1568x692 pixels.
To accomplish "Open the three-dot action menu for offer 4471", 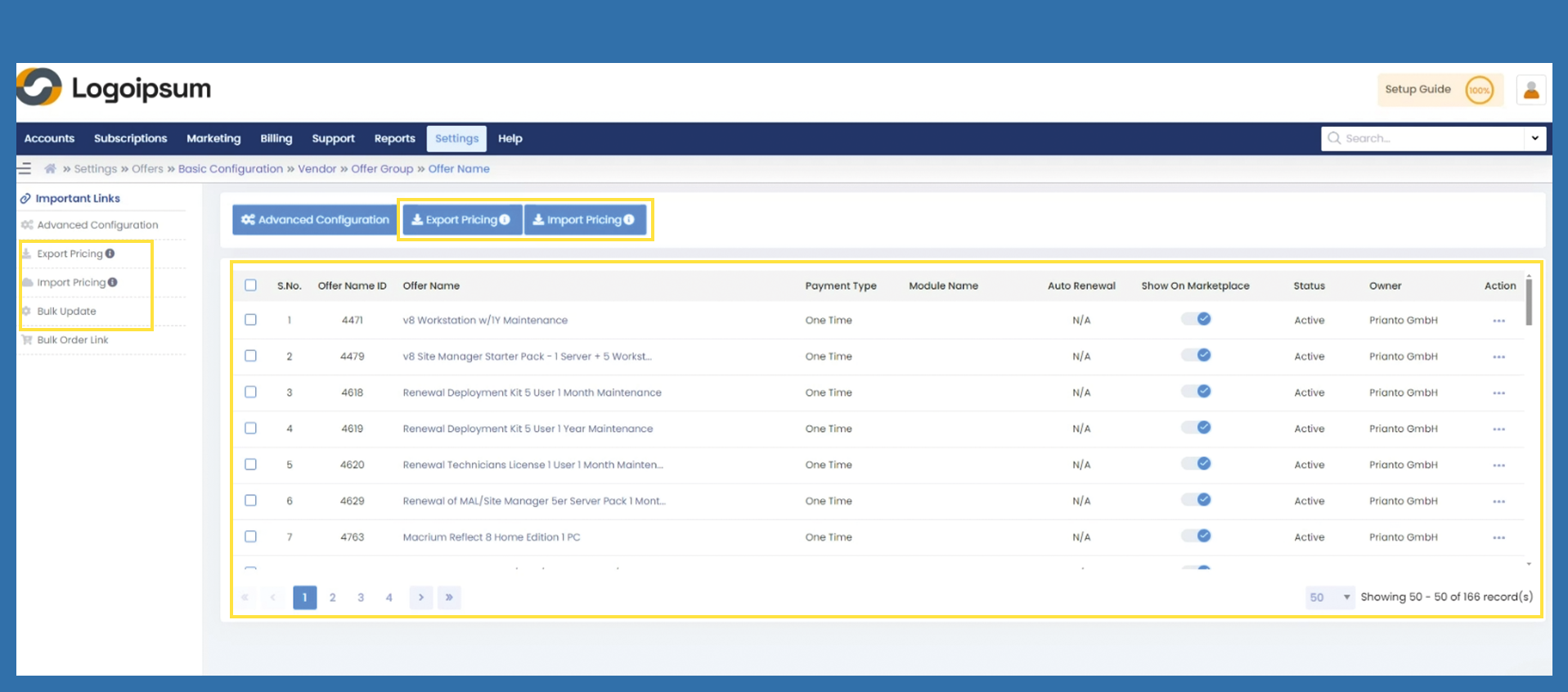I will pyautogui.click(x=1498, y=321).
